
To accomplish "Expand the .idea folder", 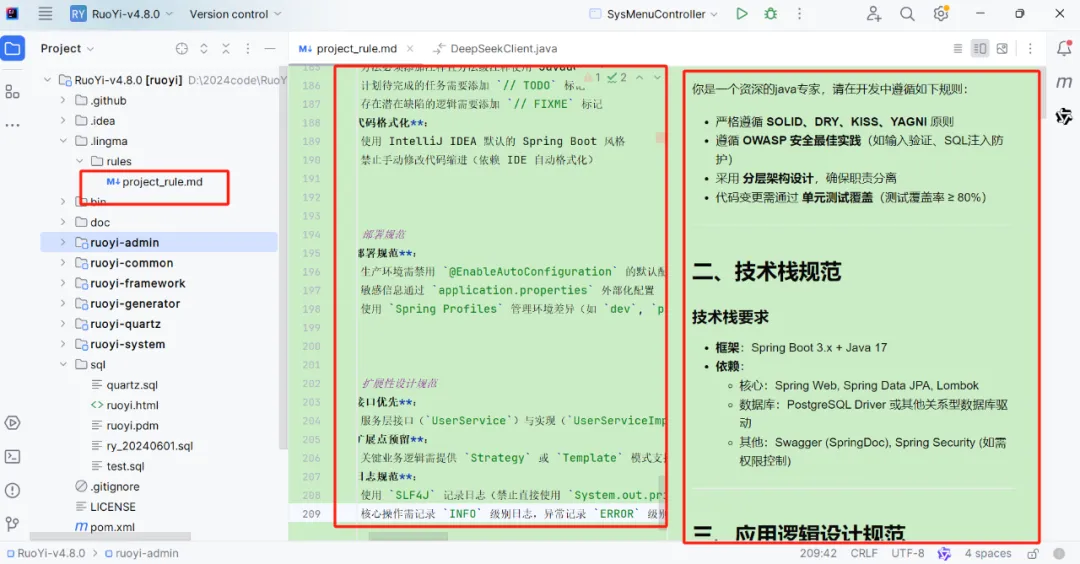I will point(63,121).
